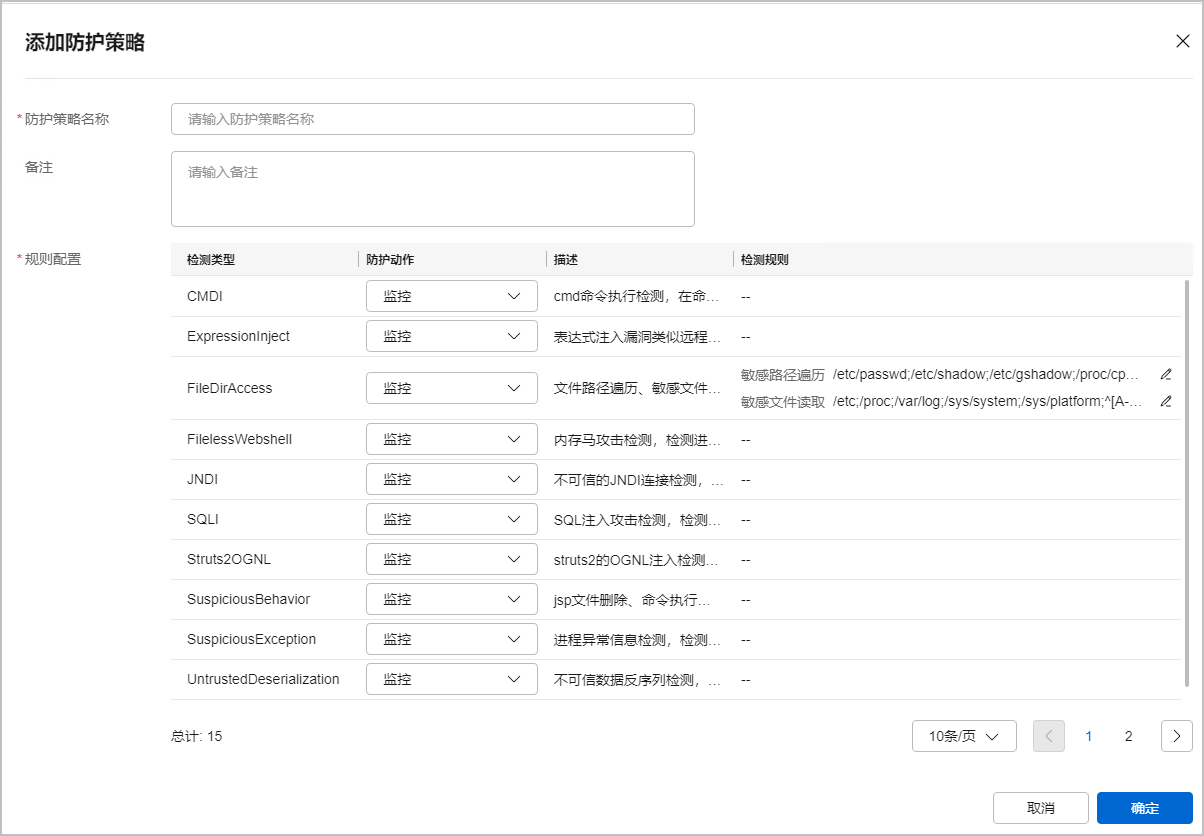Click the 描述 column header

tap(566, 259)
